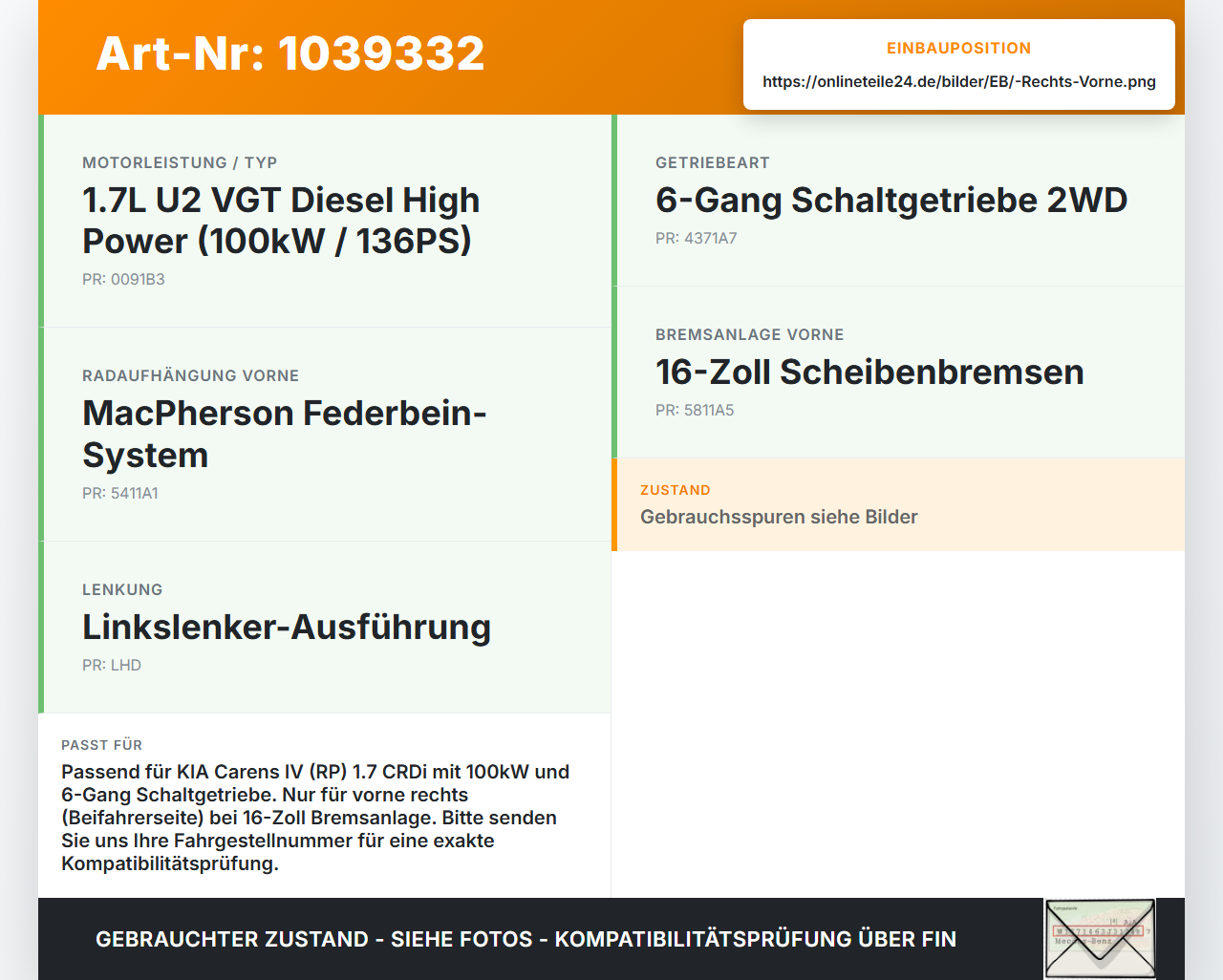This screenshot has width=1223, height=980.
Task: Select Linkslenker-Ausführung text
Action: (287, 628)
